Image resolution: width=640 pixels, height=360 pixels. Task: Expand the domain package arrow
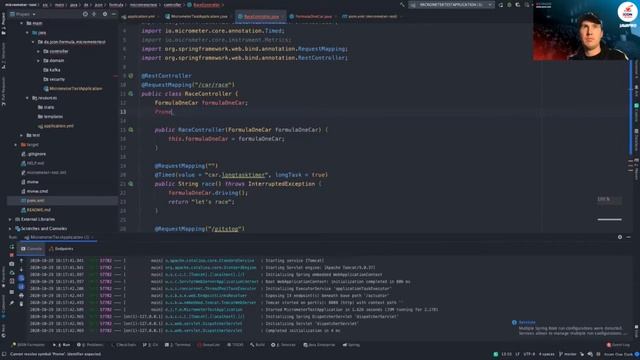38,61
